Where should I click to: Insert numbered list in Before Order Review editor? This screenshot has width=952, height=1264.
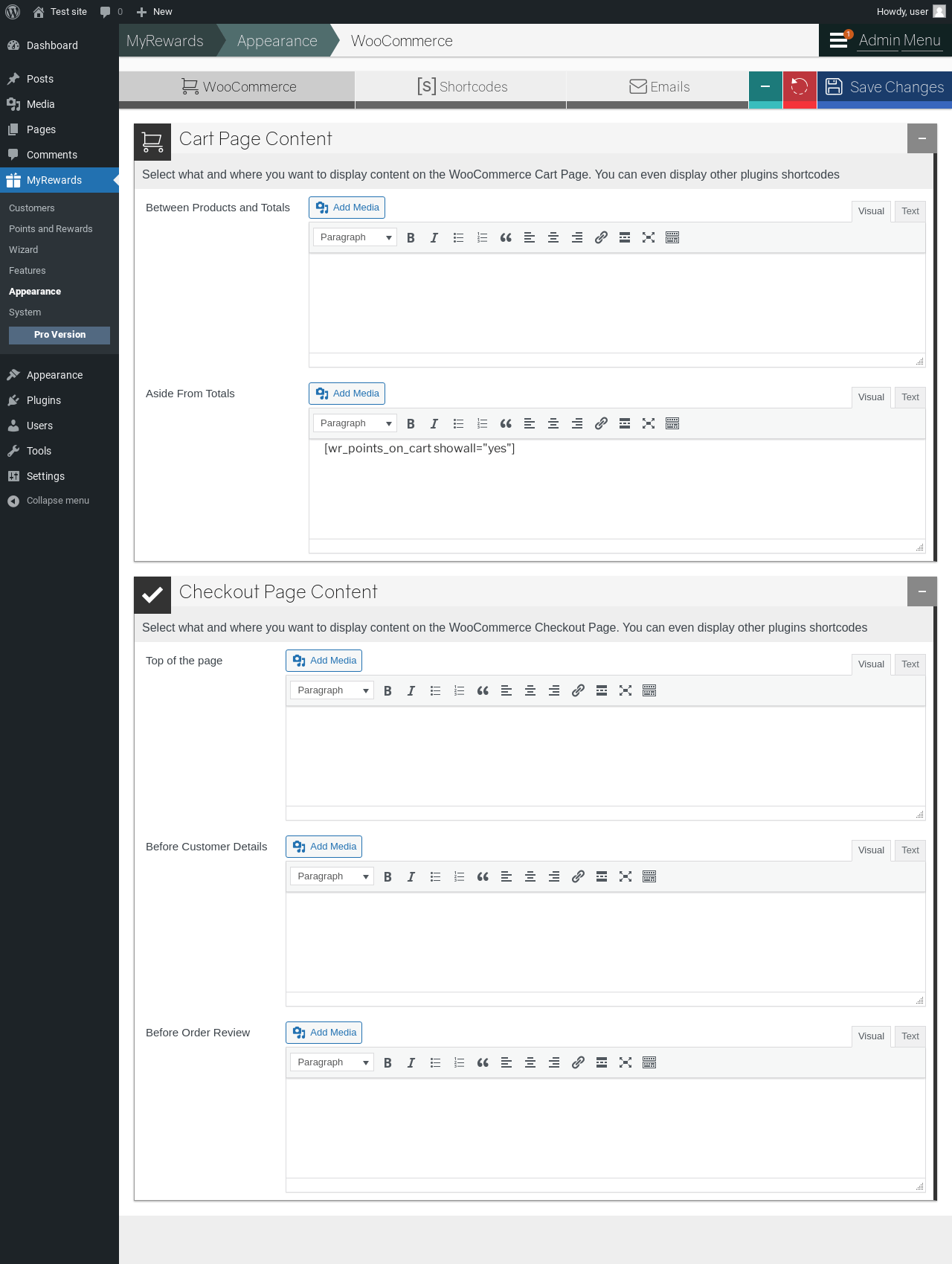[459, 1062]
